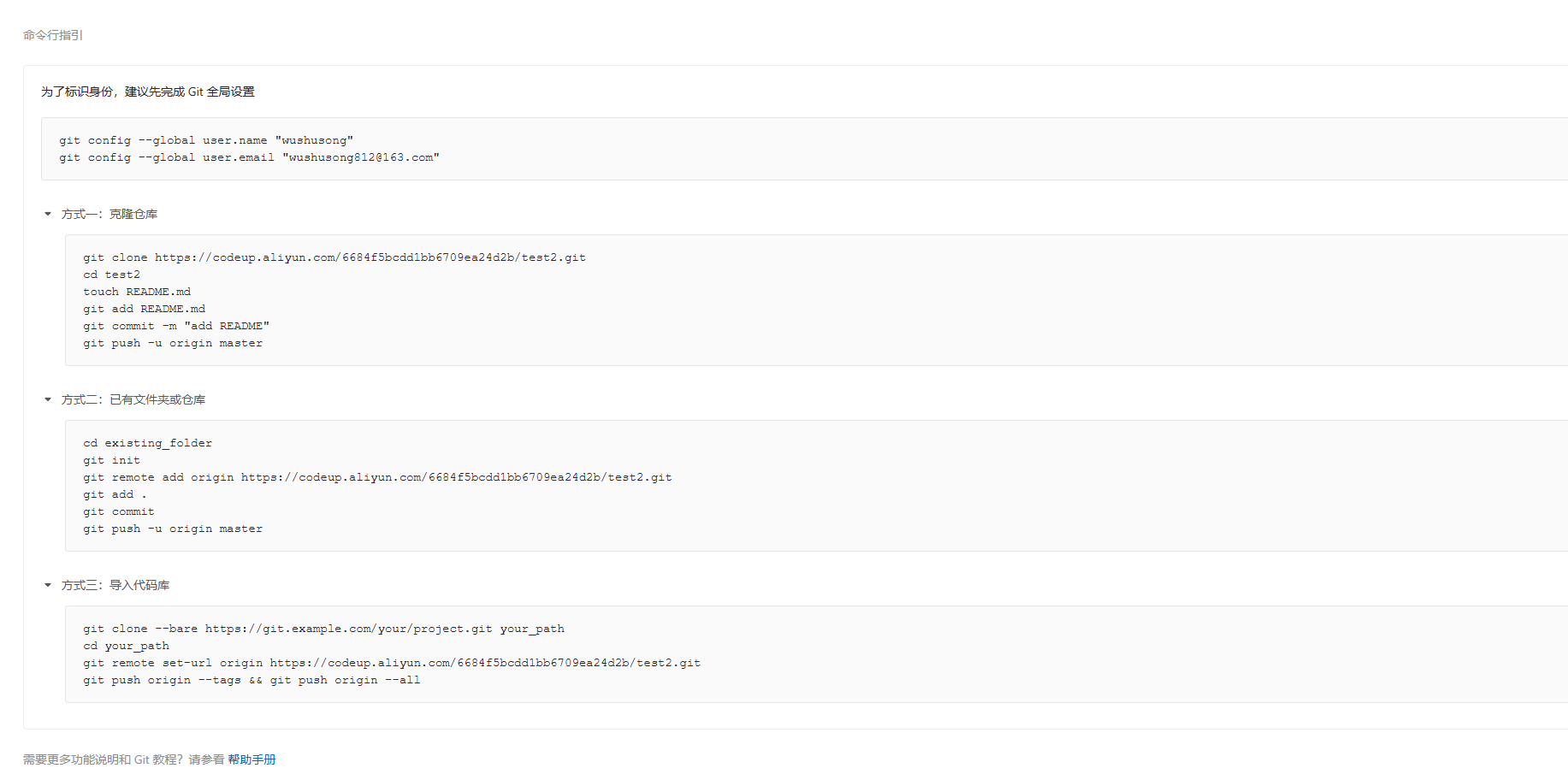Click the git clone test2.git command under 方式一
The image size is (1568, 780).
pyautogui.click(x=334, y=257)
